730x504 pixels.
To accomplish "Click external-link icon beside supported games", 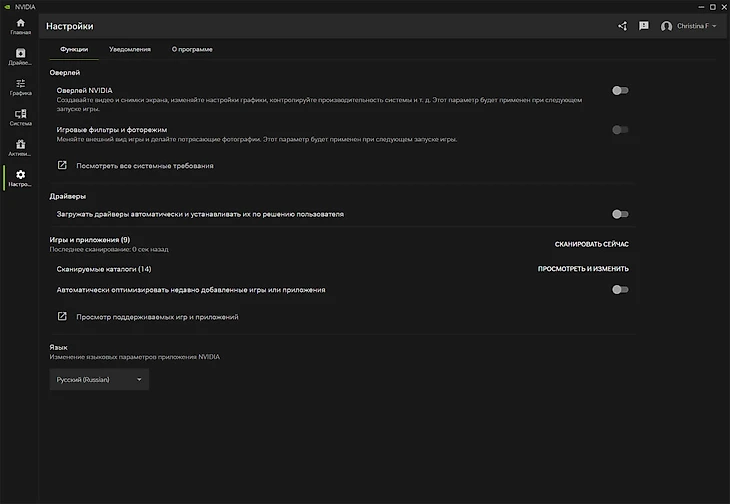I will click(62, 316).
